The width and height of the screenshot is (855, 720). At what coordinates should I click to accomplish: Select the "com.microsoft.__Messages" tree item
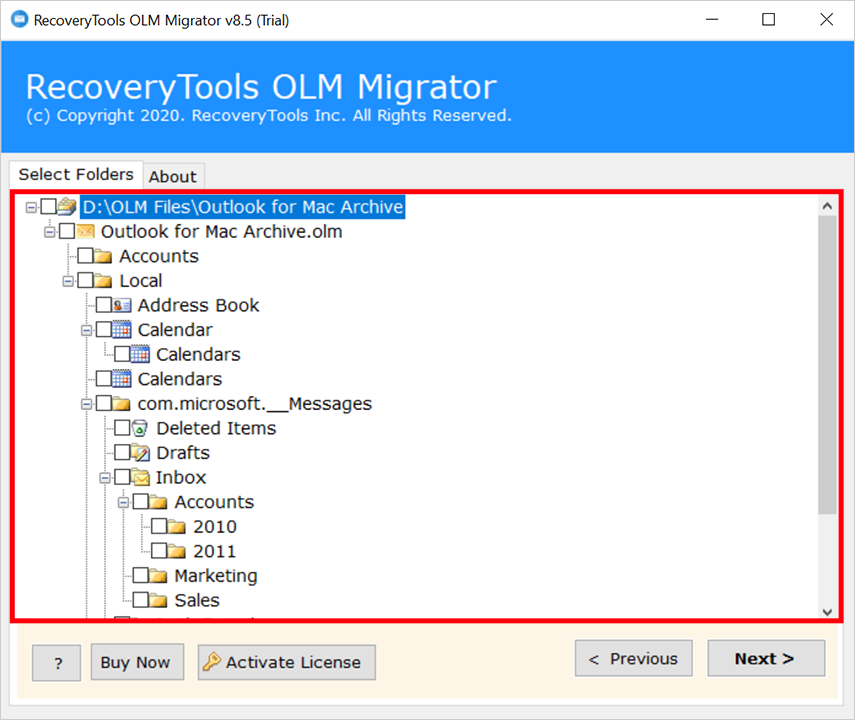click(x=255, y=404)
